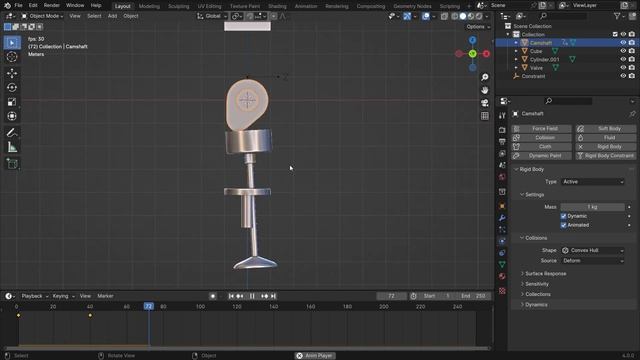Pause the animation playback
Screen dimensions: 640x360
[x=252, y=296]
